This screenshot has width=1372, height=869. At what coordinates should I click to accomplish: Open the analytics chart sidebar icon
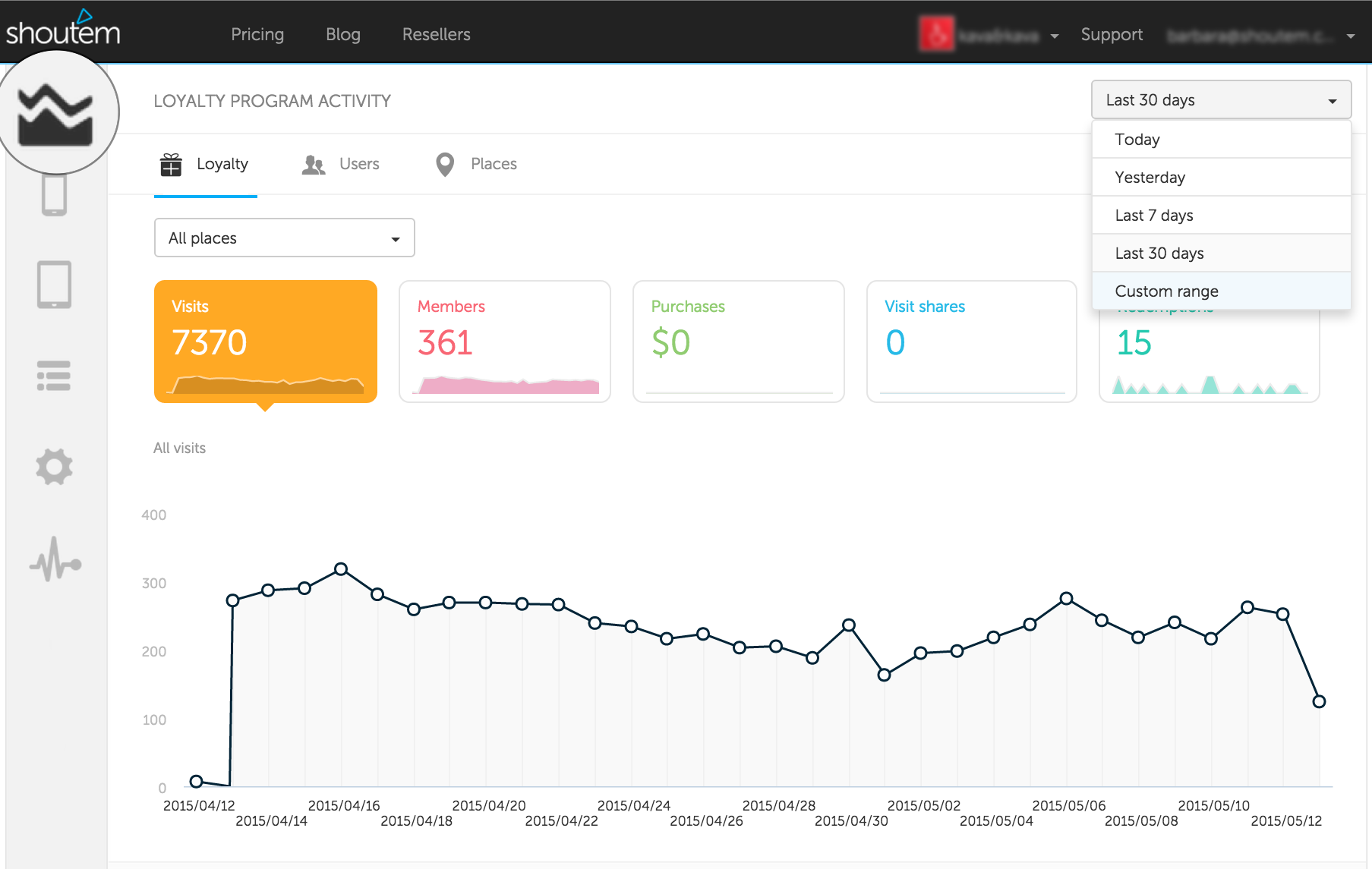click(55, 114)
